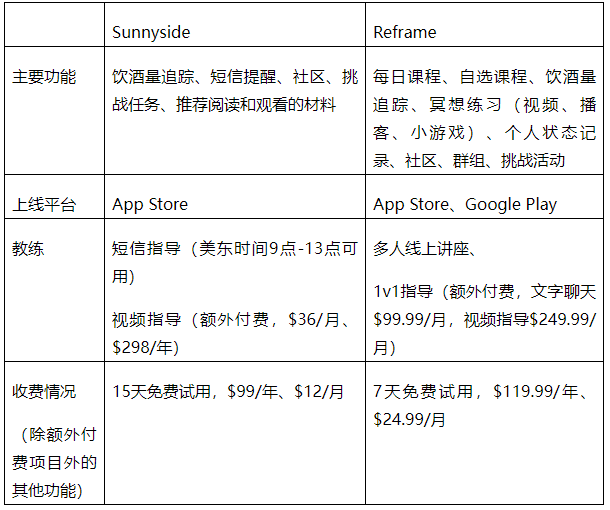The width and height of the screenshot is (610, 510).
Task: Select the empty top-left table cell
Action: (55, 30)
